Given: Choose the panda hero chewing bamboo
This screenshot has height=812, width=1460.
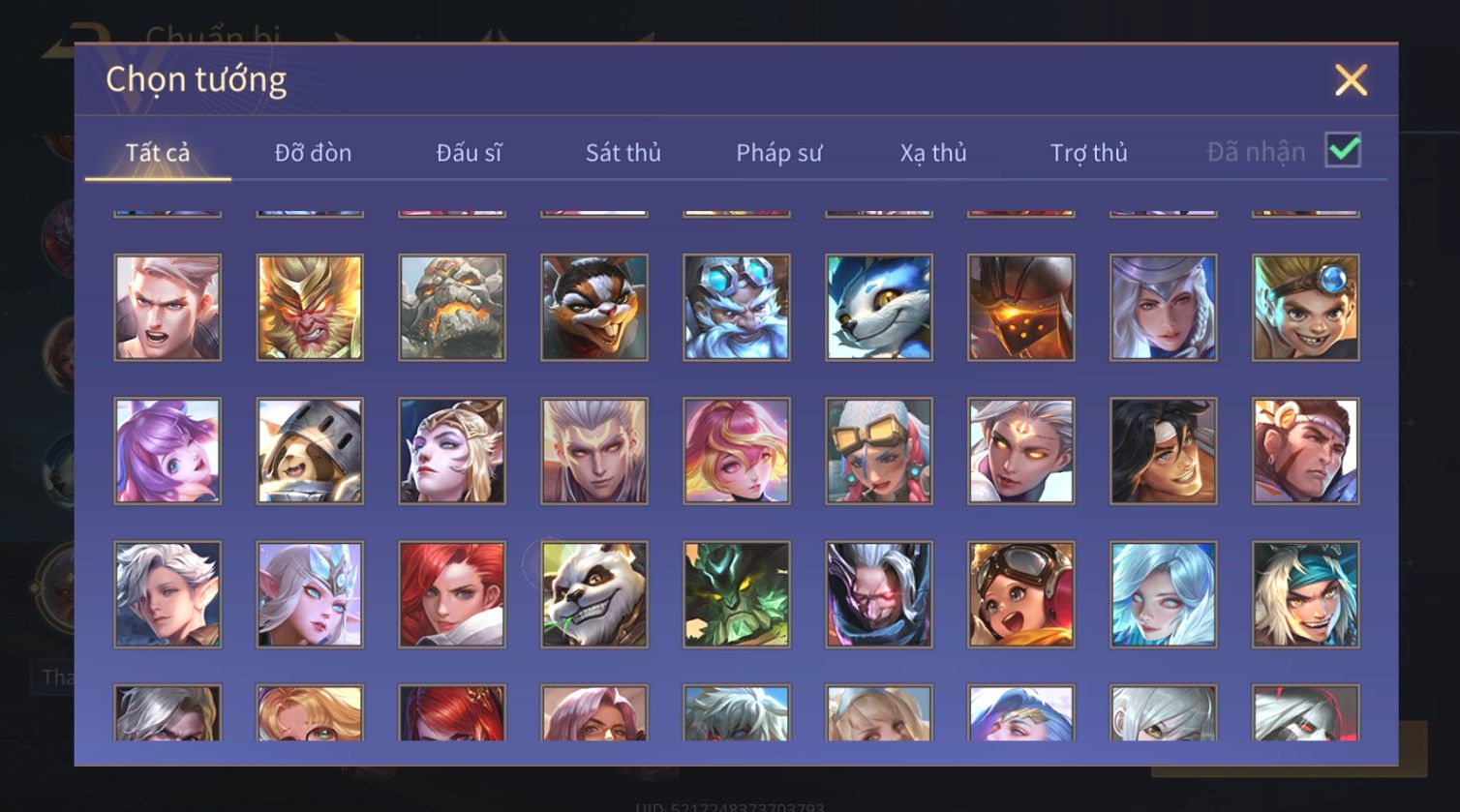Looking at the screenshot, I should [x=594, y=594].
